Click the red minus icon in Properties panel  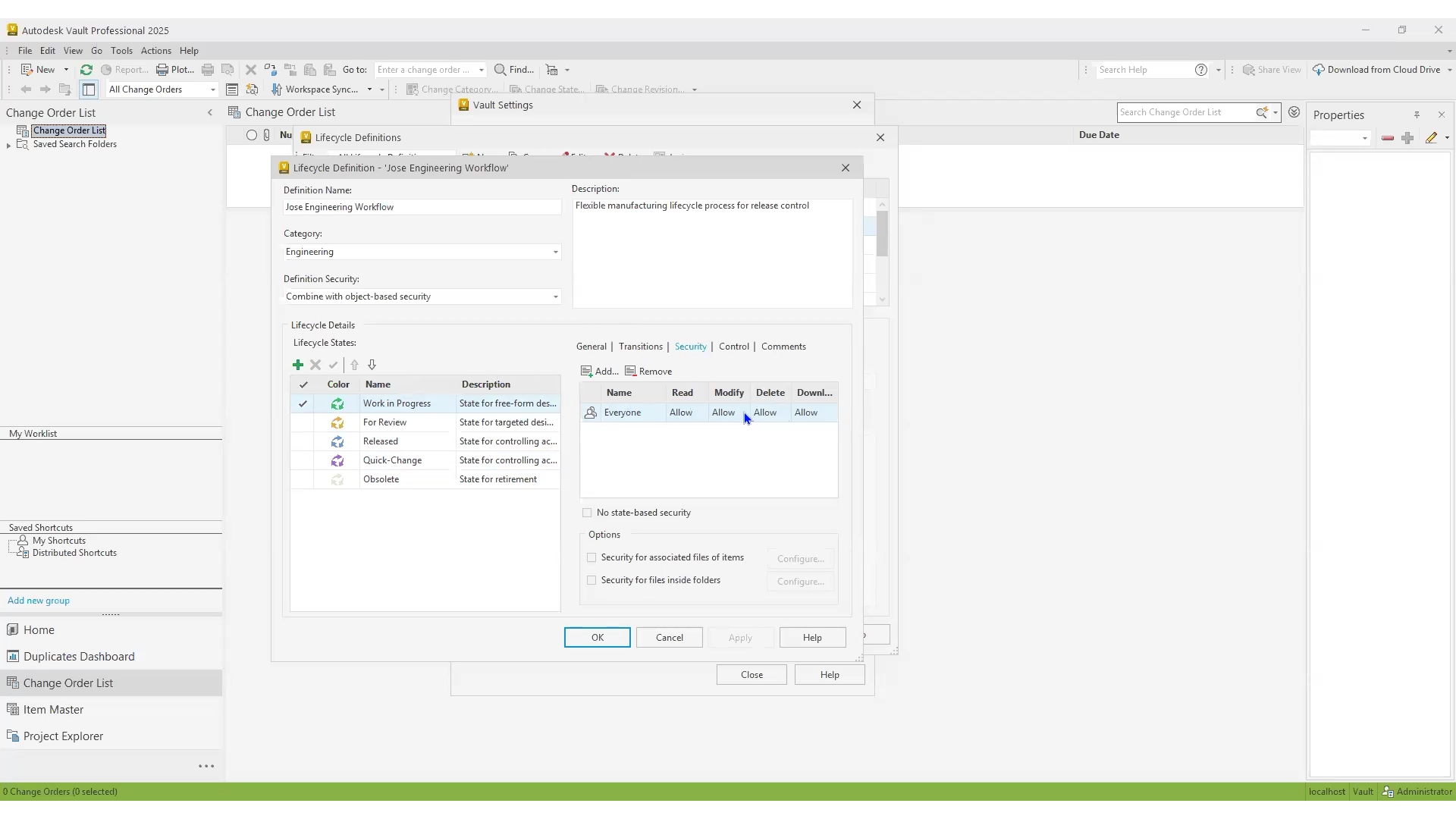tap(1388, 138)
